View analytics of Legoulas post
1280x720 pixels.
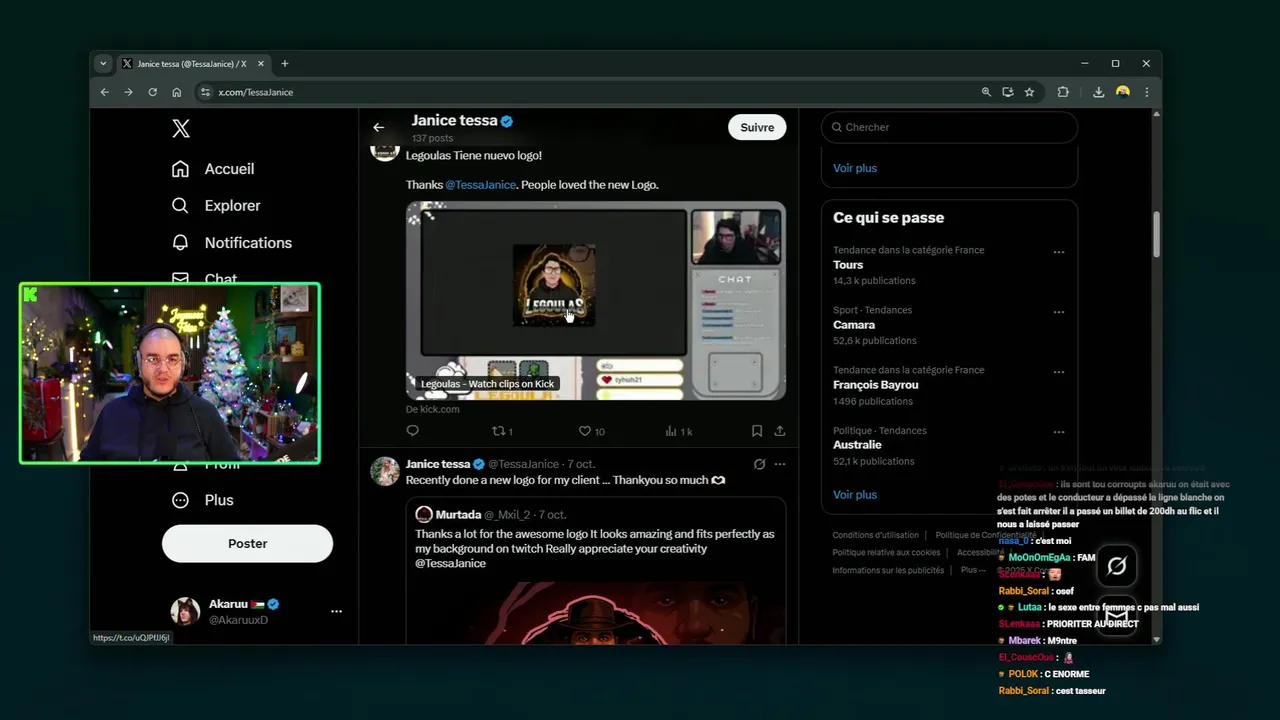coord(678,431)
